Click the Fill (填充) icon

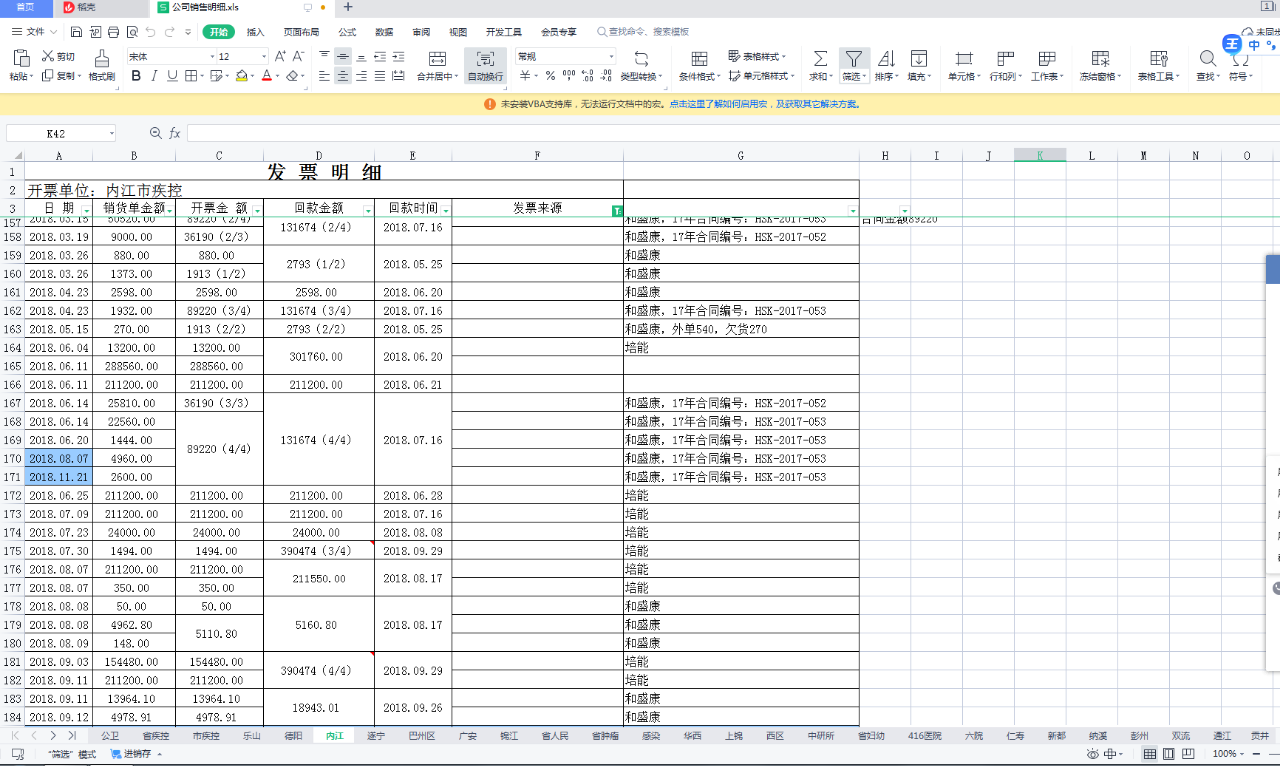pos(918,58)
